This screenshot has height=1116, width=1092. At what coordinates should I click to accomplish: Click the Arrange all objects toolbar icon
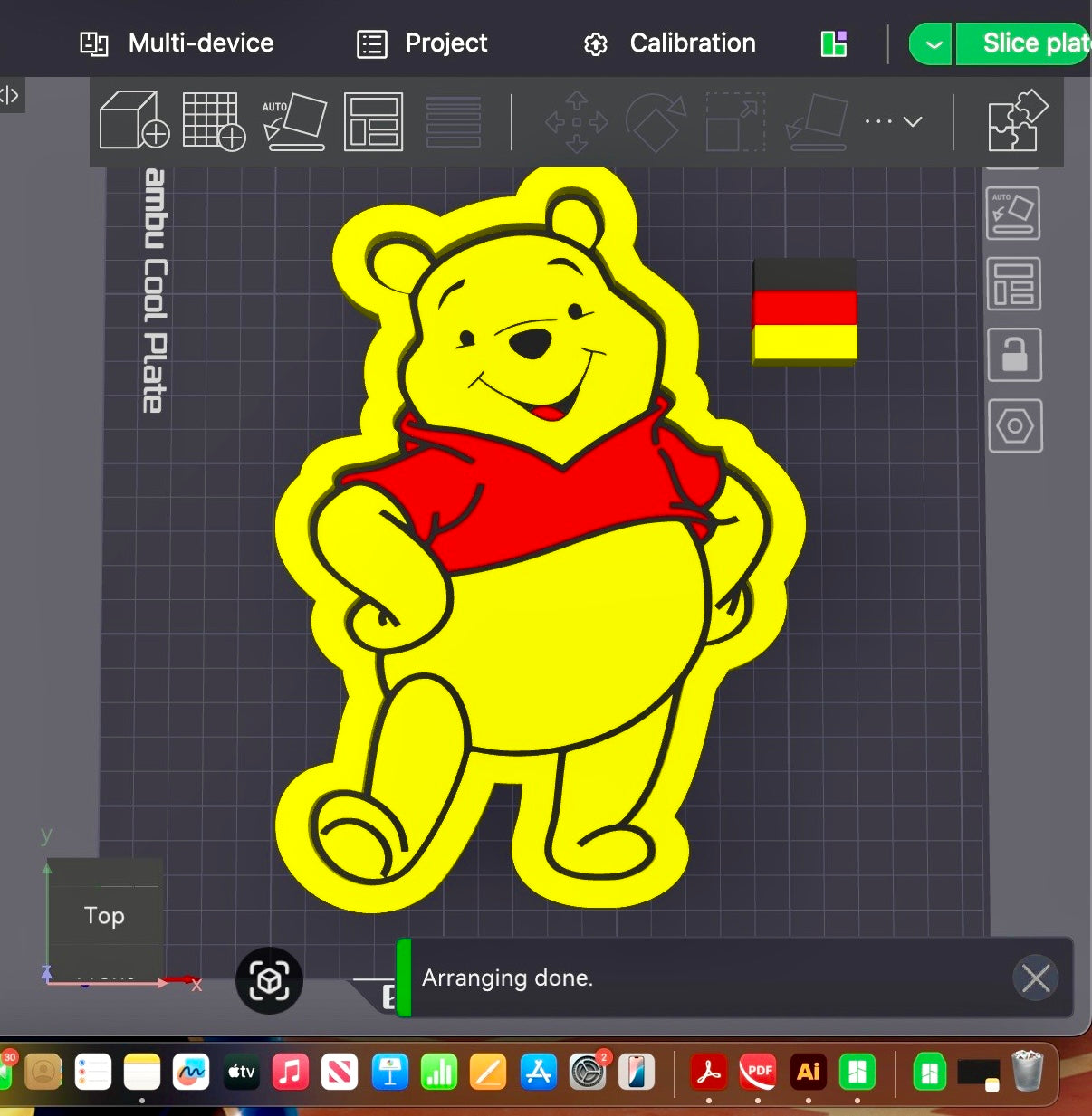coord(373,120)
